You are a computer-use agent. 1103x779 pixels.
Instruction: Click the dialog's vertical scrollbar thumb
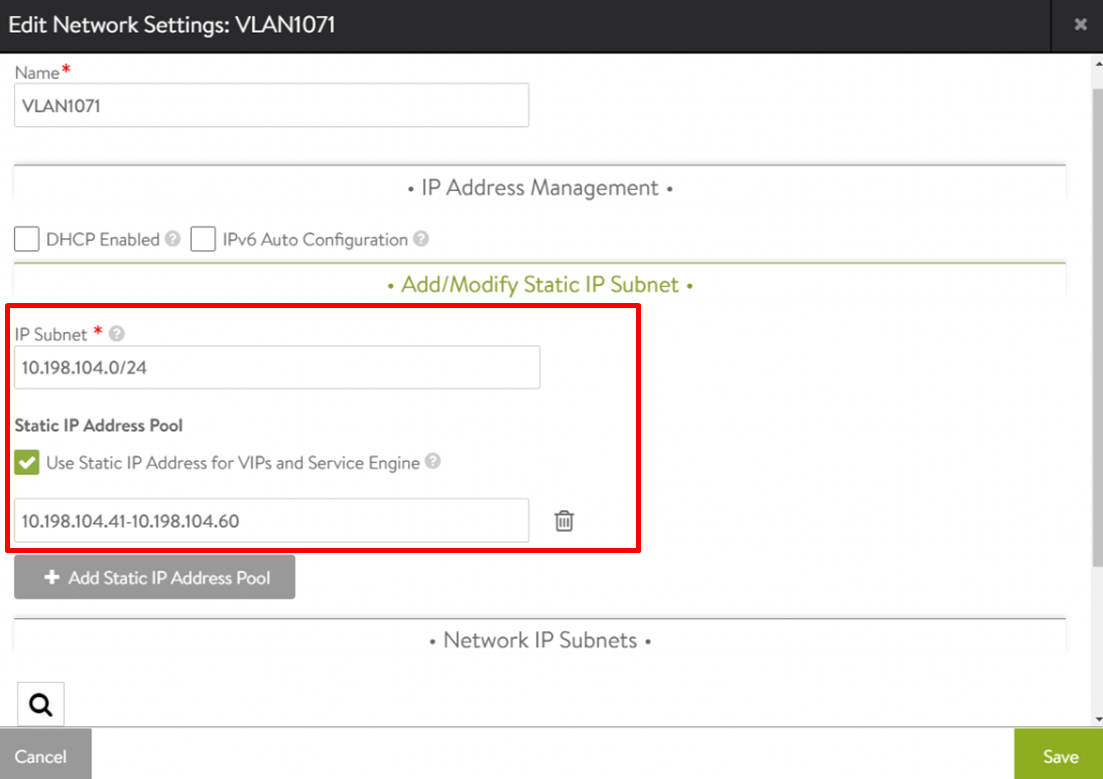(x=1096, y=320)
